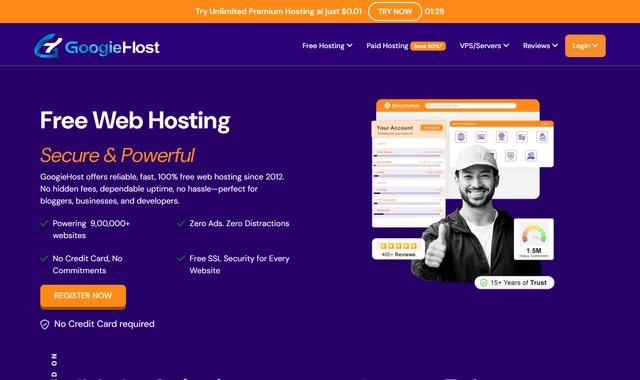Image resolution: width=640 pixels, height=380 pixels.
Task: Click the checkmark beside Zero Ads. Zero Distractions
Action: click(x=181, y=223)
